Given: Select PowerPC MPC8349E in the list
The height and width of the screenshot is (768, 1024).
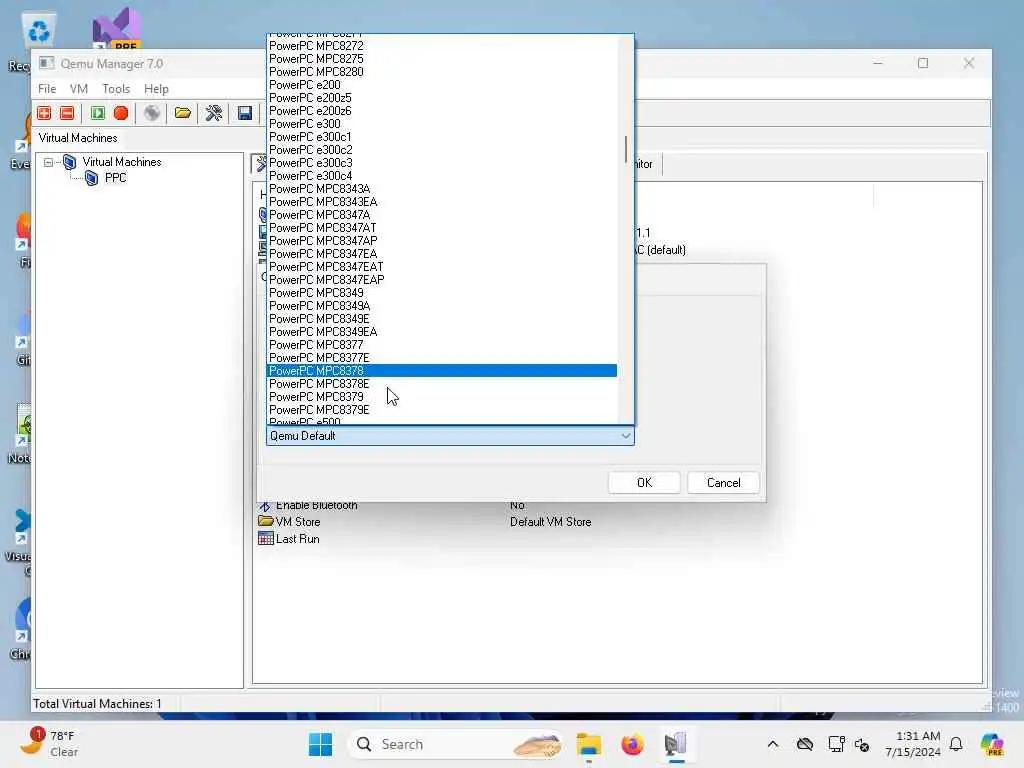Looking at the screenshot, I should pyautogui.click(x=442, y=319).
